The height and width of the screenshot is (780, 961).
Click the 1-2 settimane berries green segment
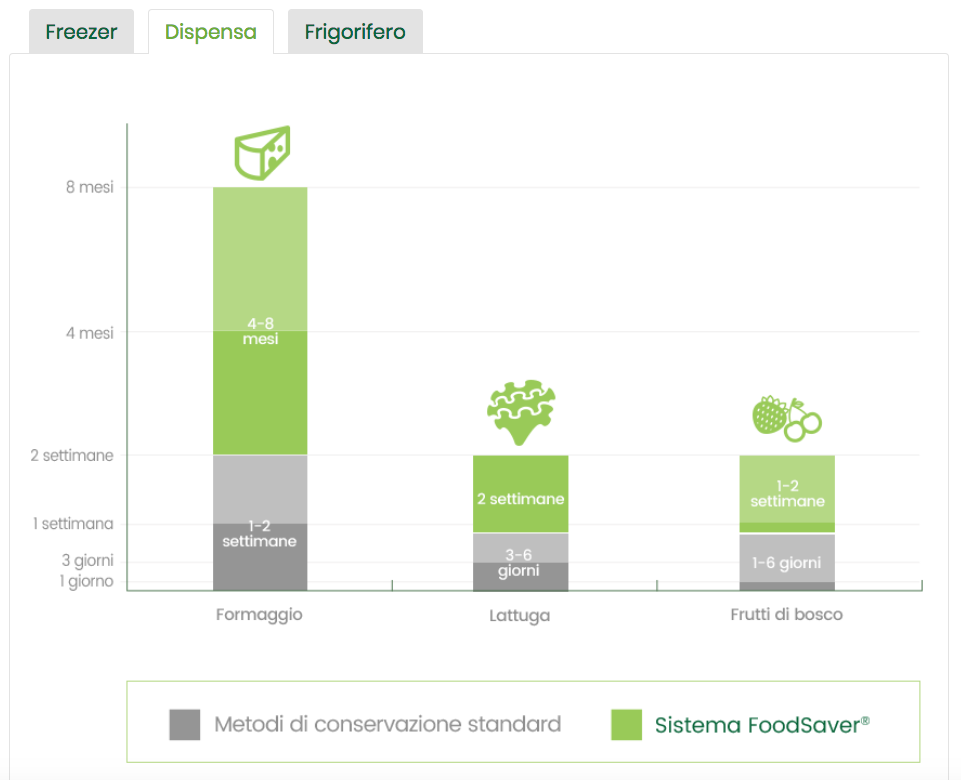tap(787, 493)
